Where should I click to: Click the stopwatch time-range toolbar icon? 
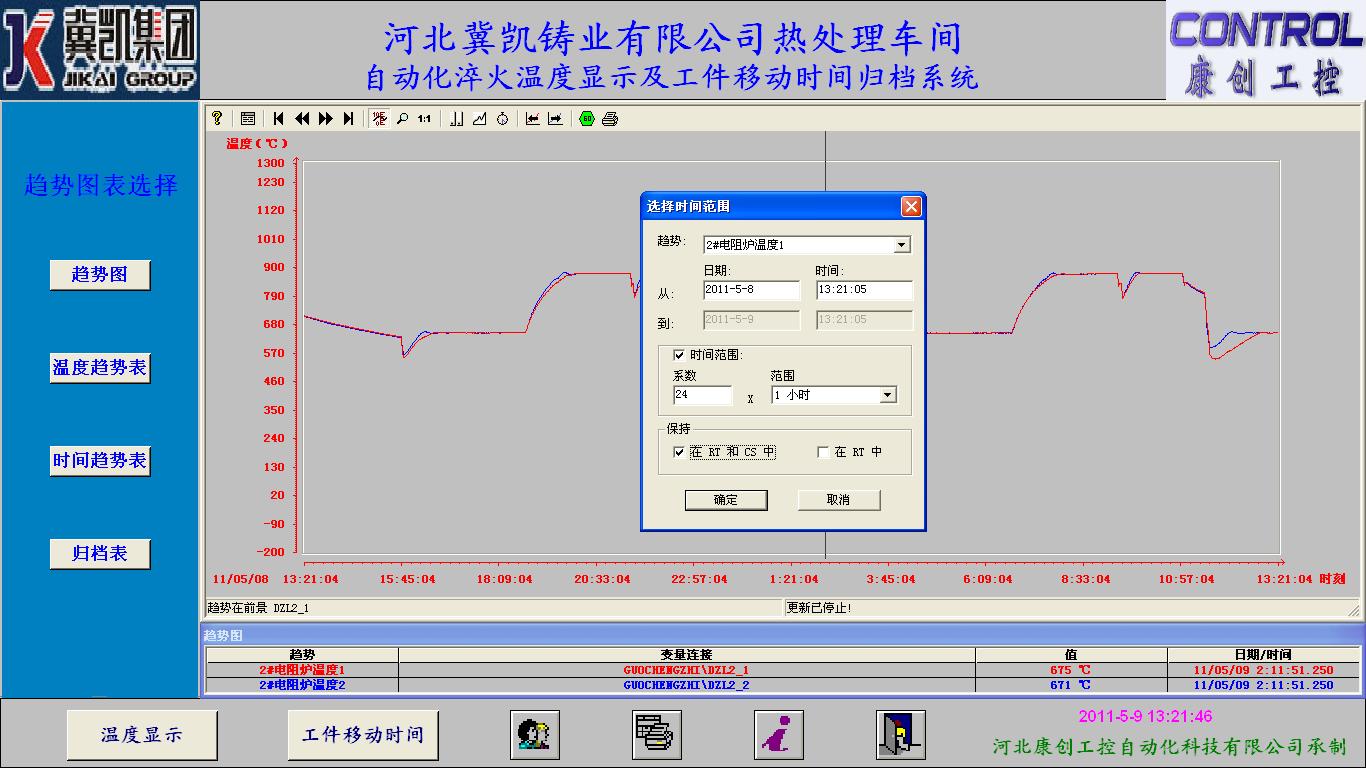[502, 119]
